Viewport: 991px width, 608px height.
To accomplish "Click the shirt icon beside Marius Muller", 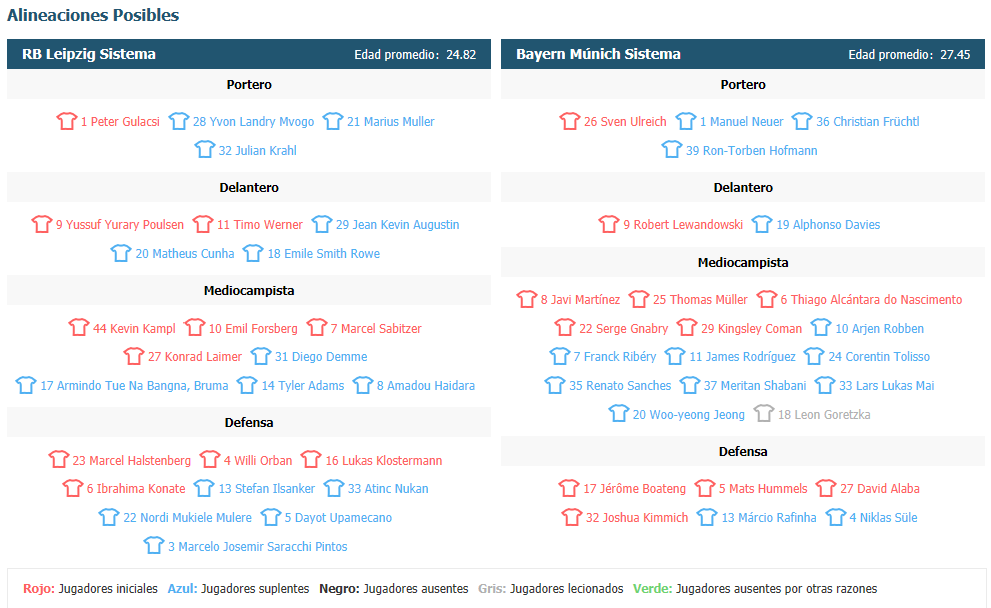I will click(333, 121).
